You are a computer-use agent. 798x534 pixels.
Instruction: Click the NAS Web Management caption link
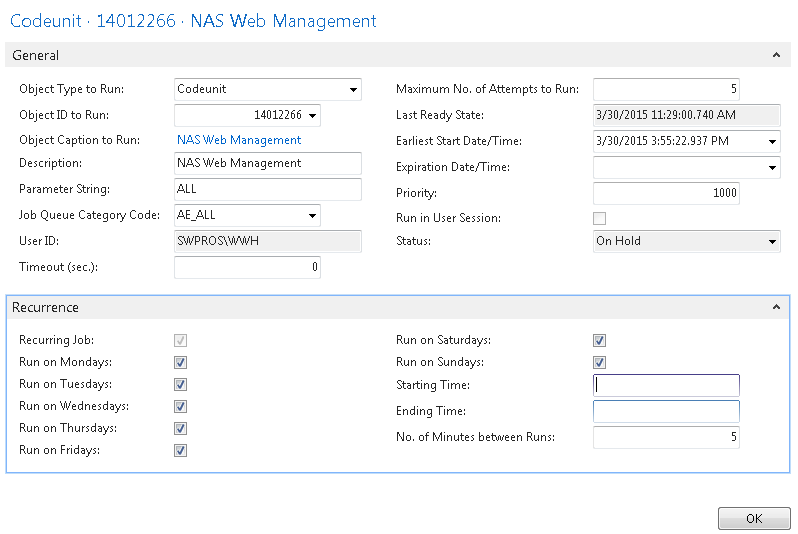tap(239, 141)
